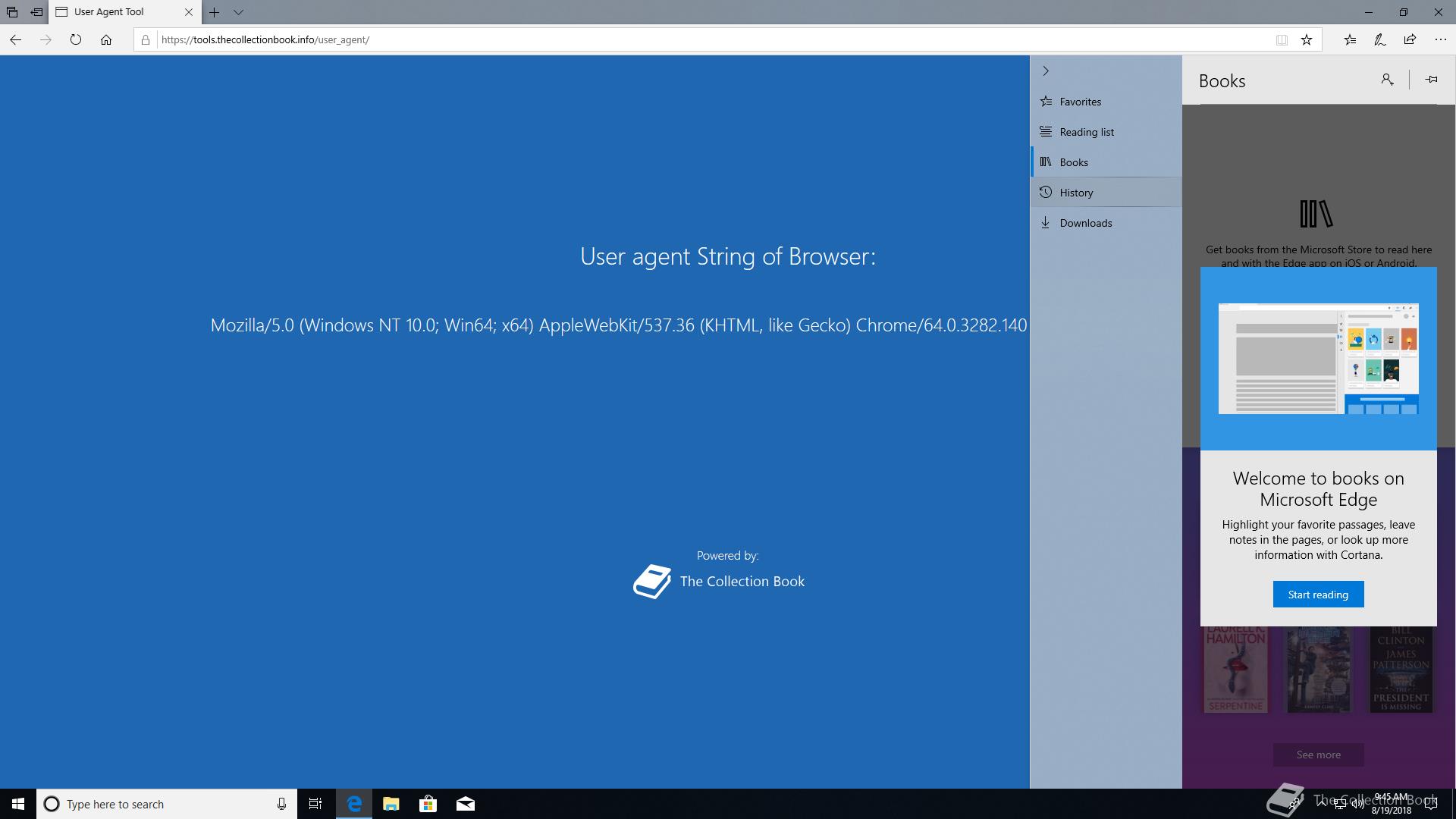Open History in the hub
Viewport: 1456px width, 819px height.
tap(1106, 193)
